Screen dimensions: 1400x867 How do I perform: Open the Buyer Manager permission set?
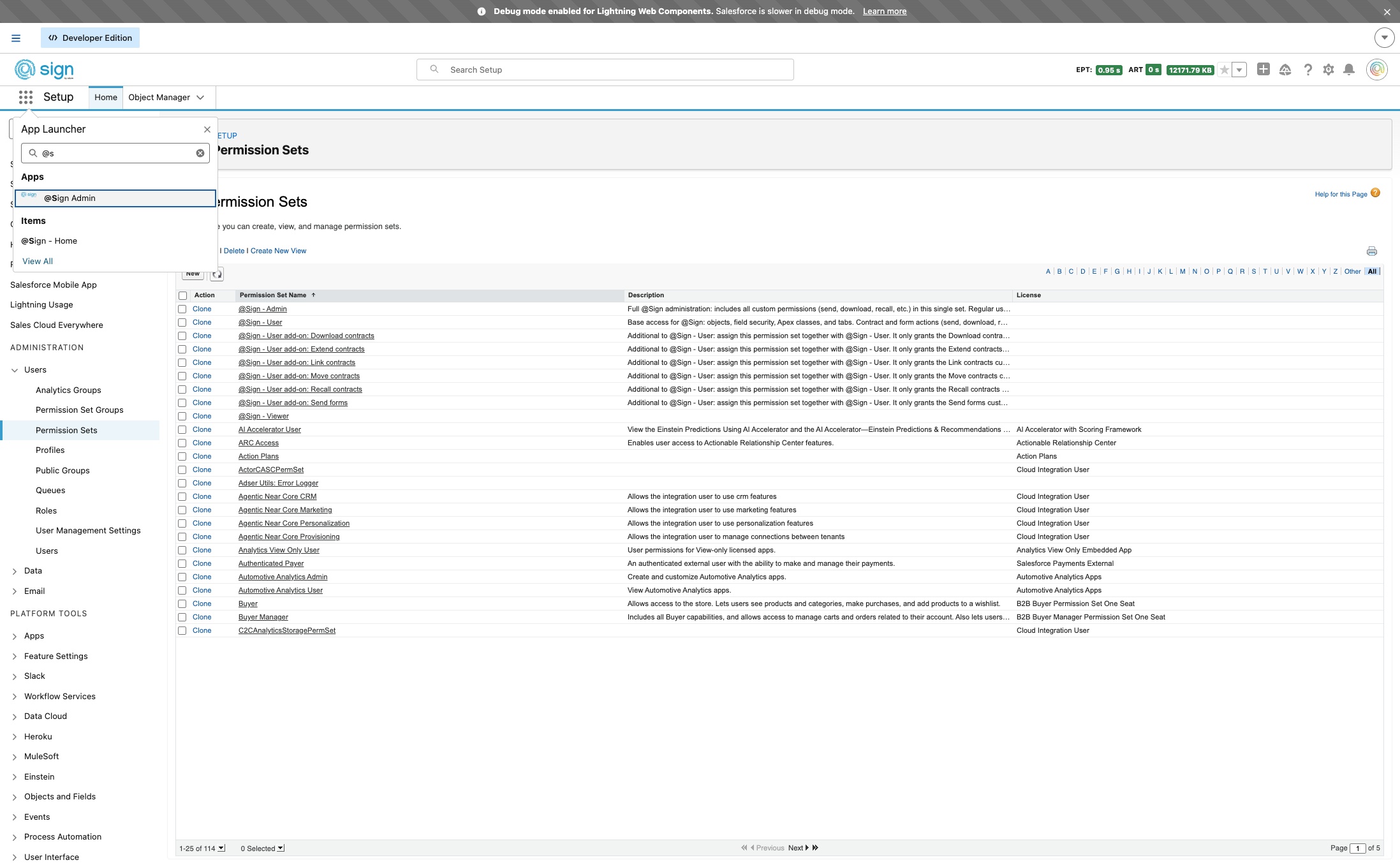(263, 617)
